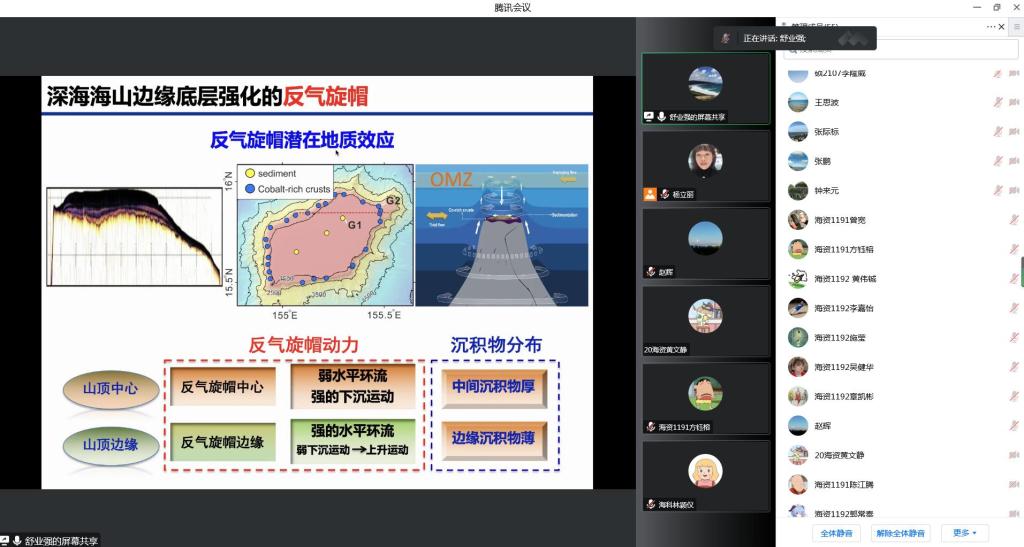Toggle muted microphone icon for 张鹏

tap(997, 161)
